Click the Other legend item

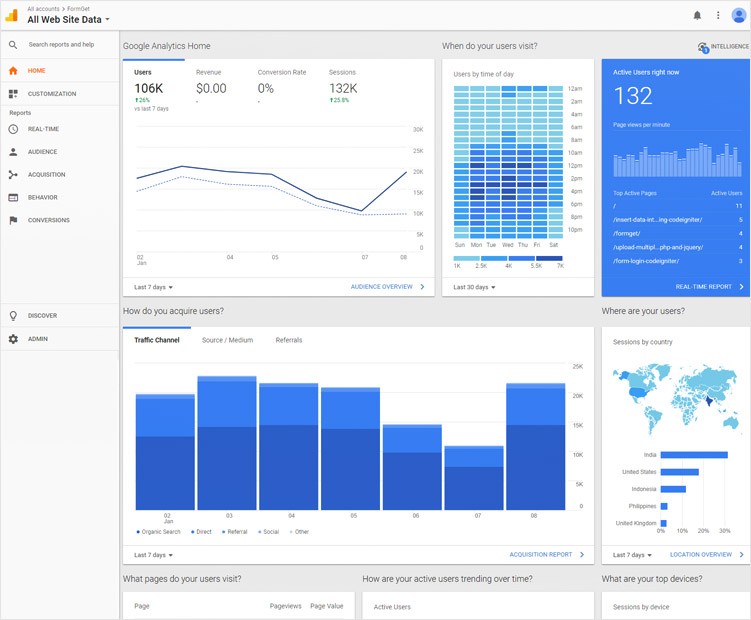pyautogui.click(x=299, y=532)
